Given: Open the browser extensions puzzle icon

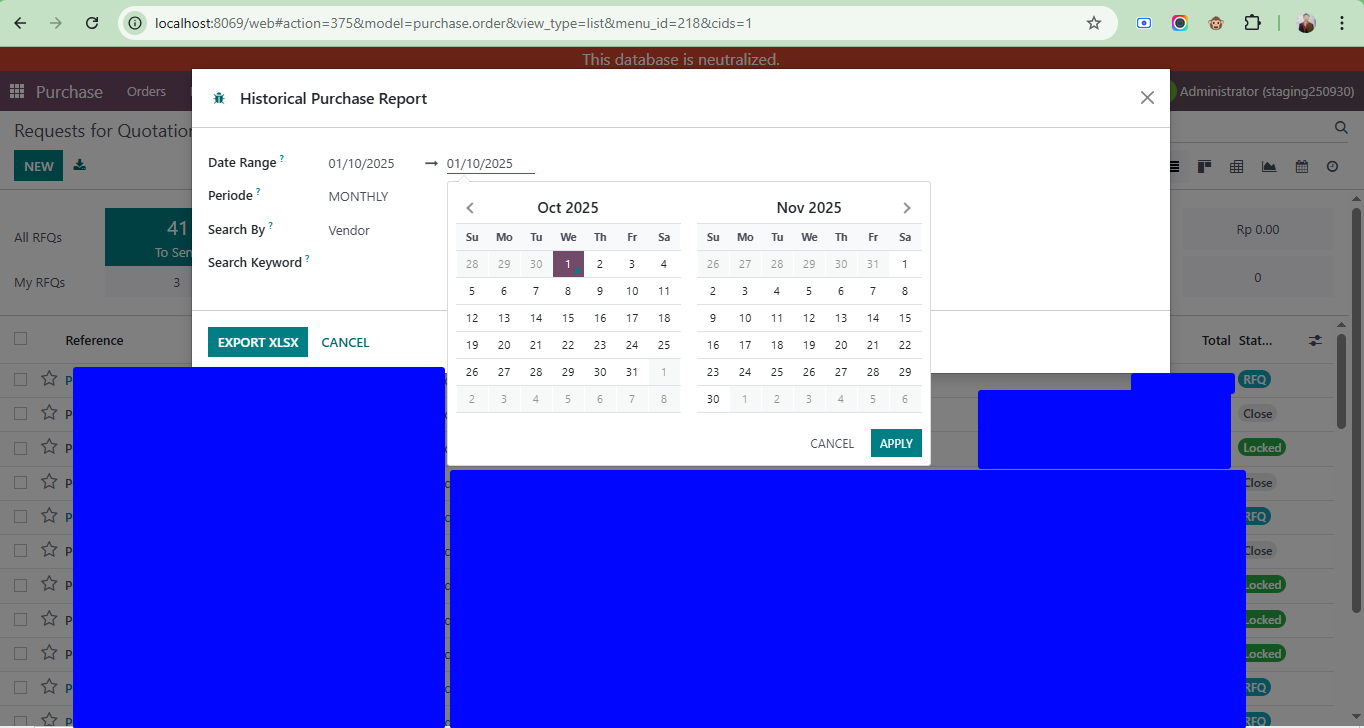Looking at the screenshot, I should coord(1252,23).
